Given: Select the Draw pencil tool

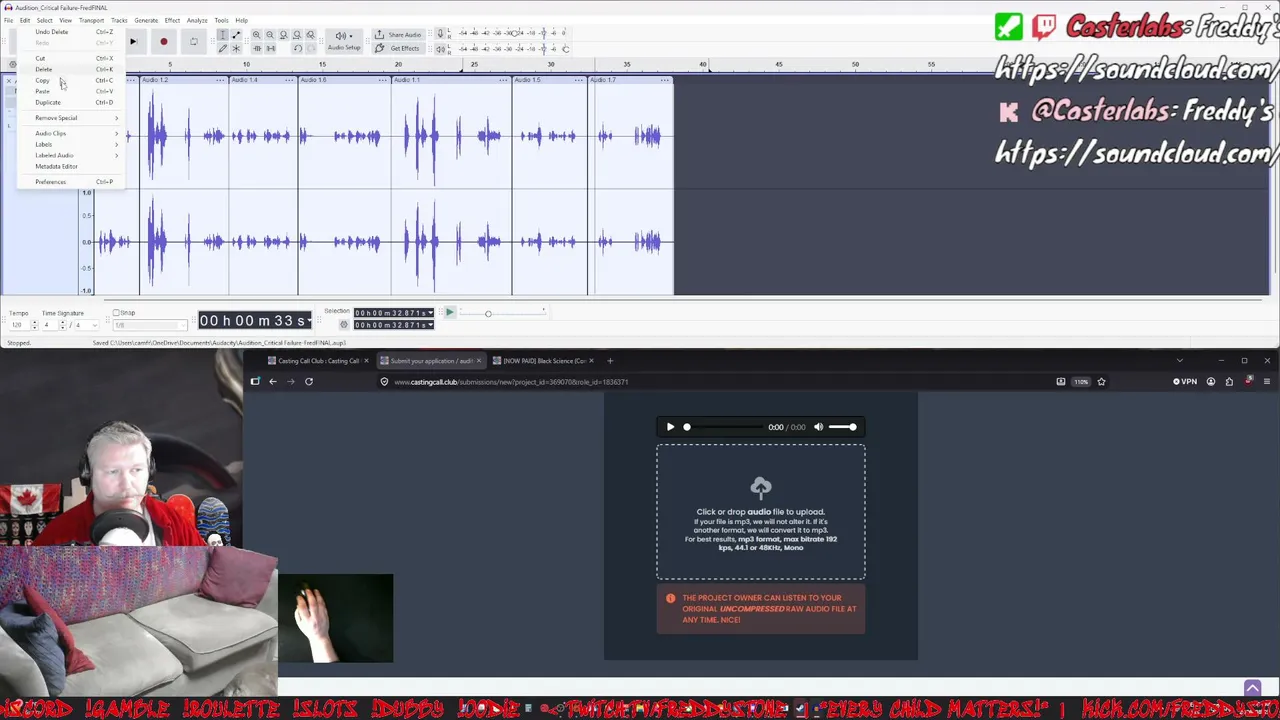Looking at the screenshot, I should tap(222, 48).
